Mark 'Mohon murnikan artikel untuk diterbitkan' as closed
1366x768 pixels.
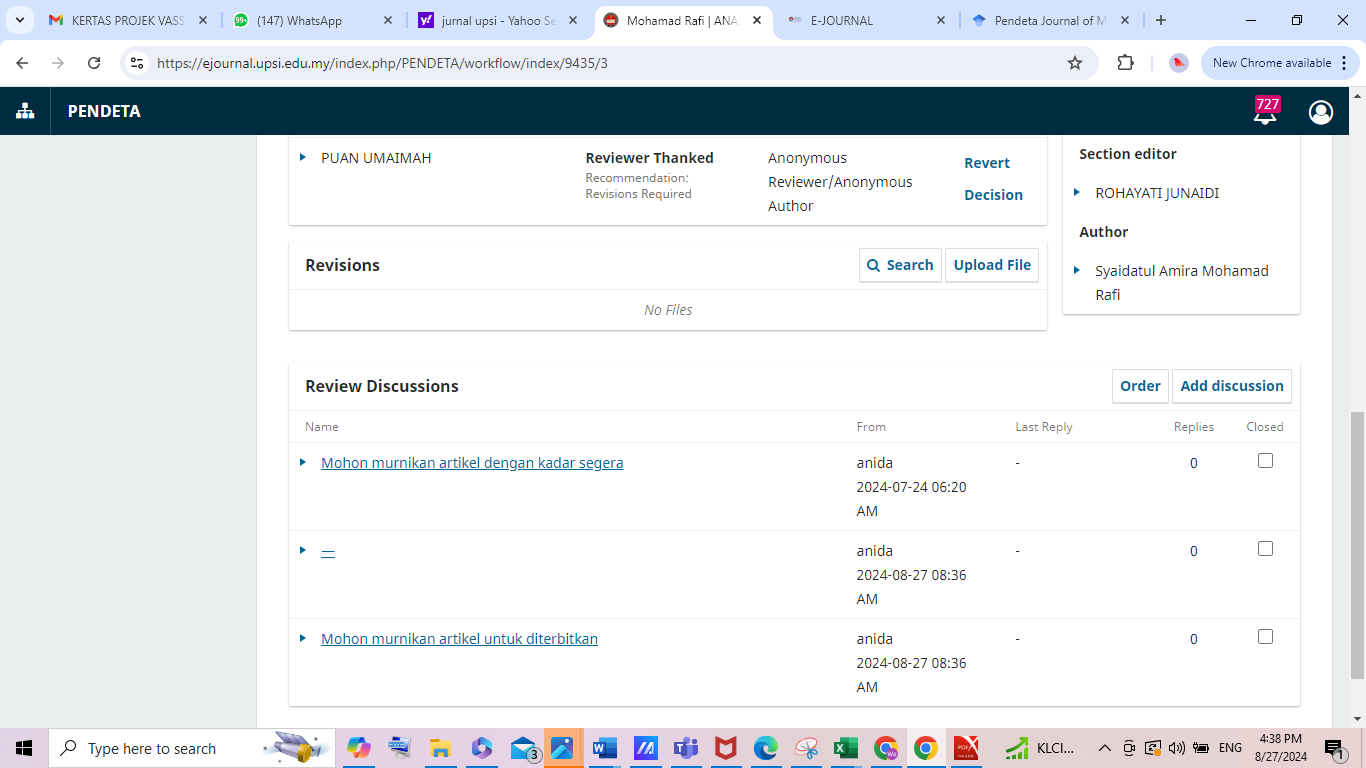pyautogui.click(x=1265, y=637)
